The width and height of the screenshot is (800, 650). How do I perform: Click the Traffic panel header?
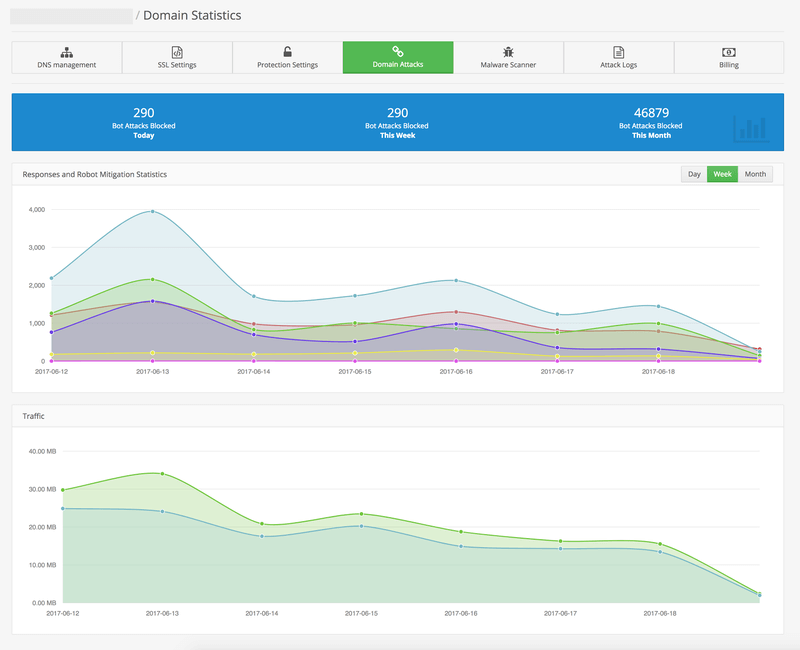(x=36, y=413)
